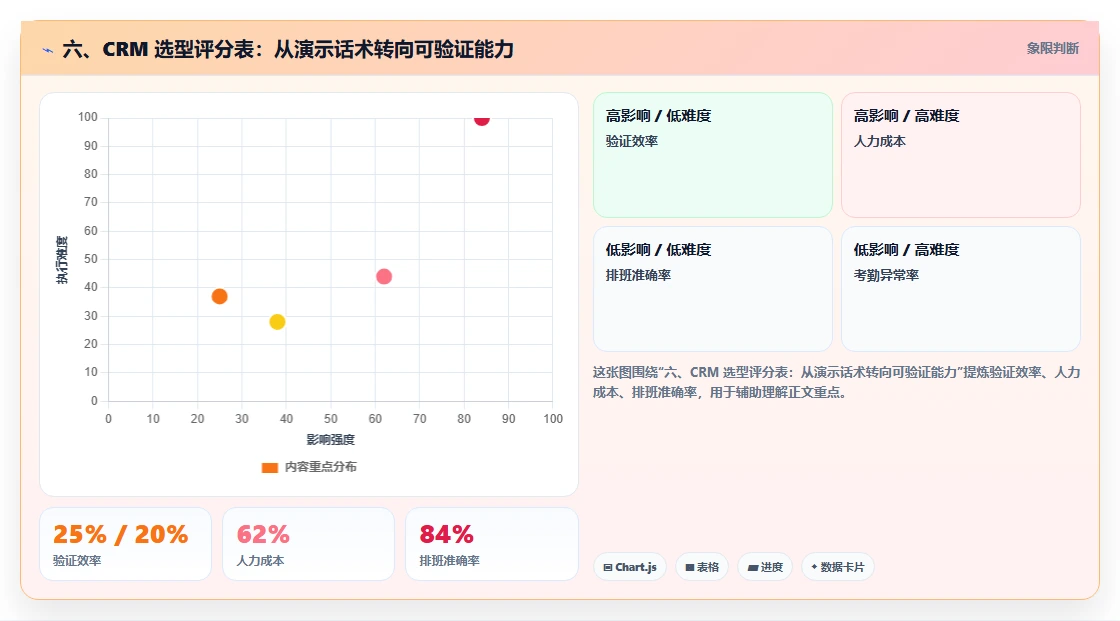Screen dimensions: 1120x621
Task: Click the lightning icon beside the title
Action: pyautogui.click(x=48, y=50)
